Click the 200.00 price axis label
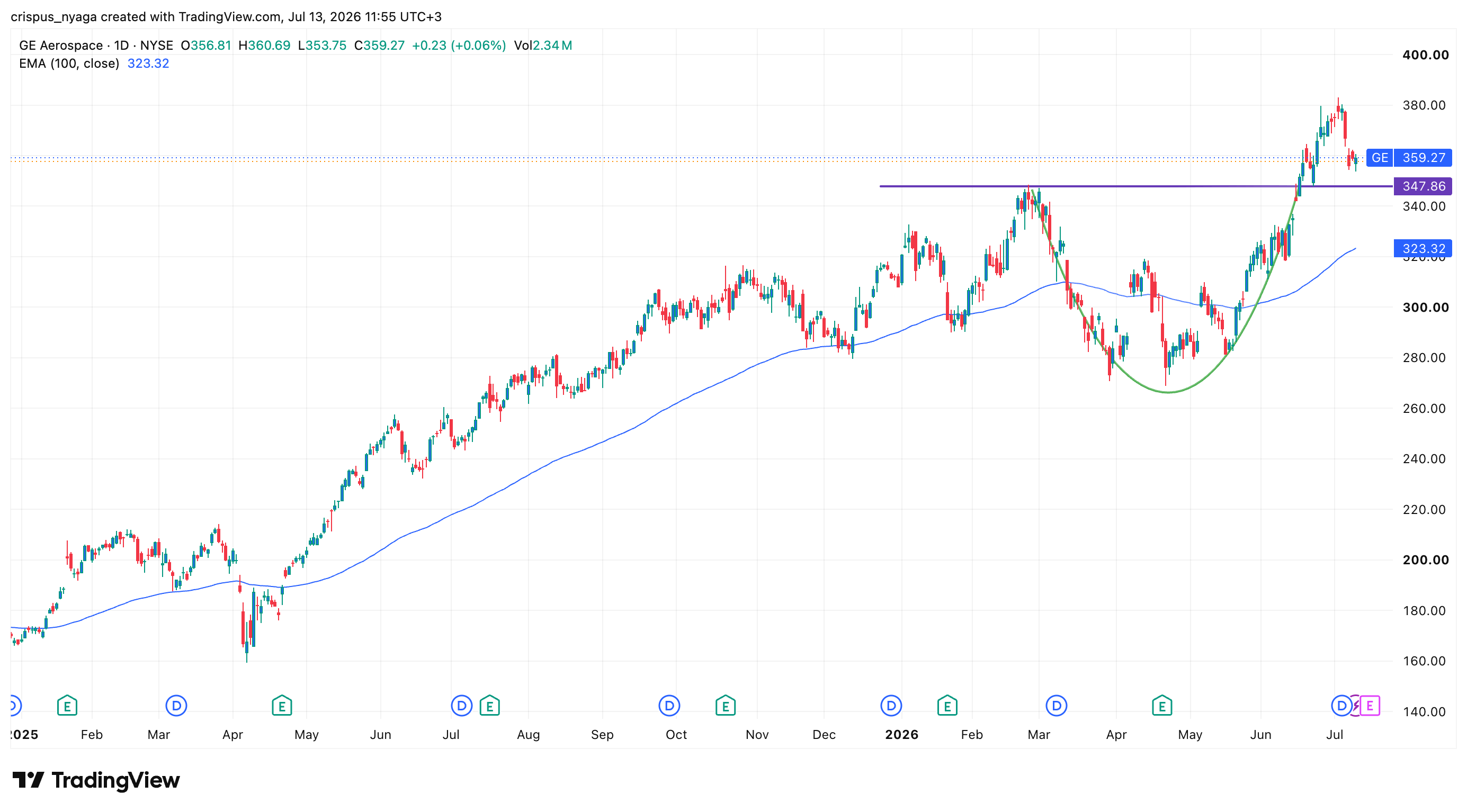 [x=1426, y=560]
